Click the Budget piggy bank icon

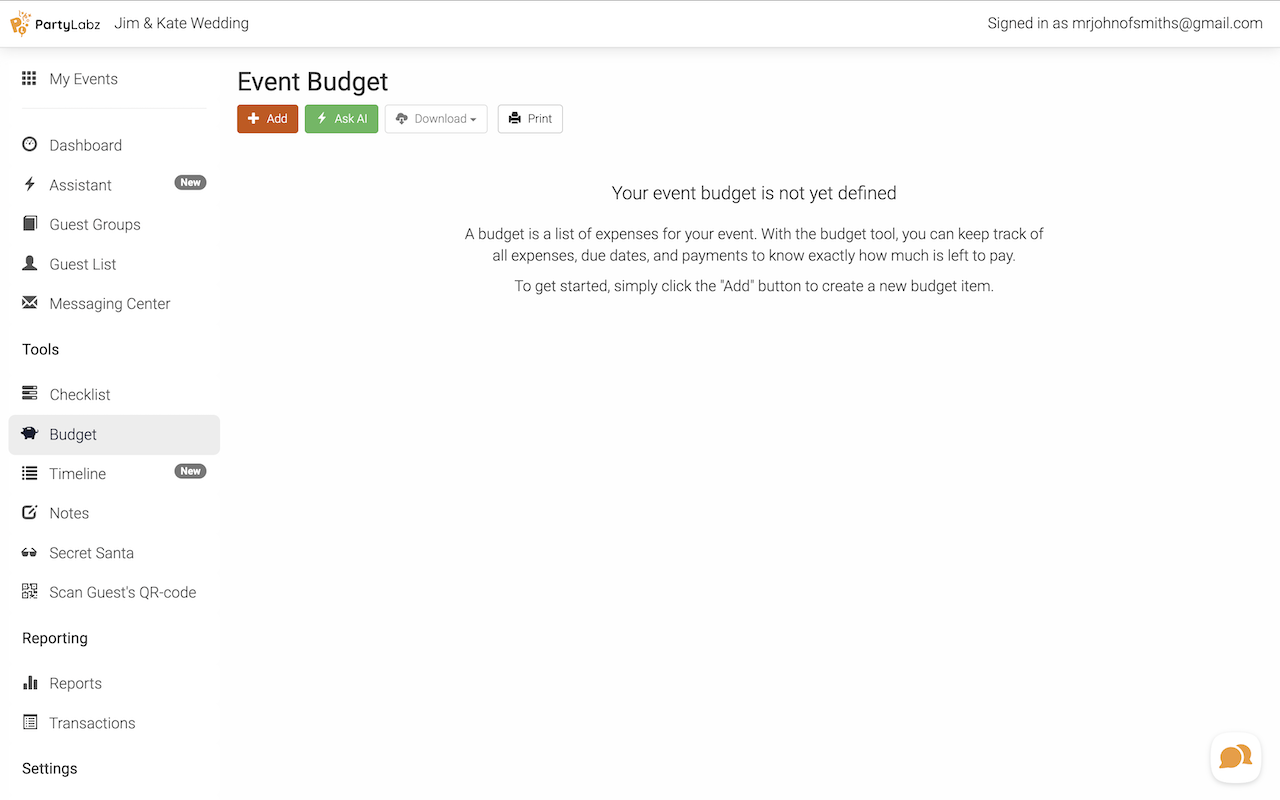(30, 434)
